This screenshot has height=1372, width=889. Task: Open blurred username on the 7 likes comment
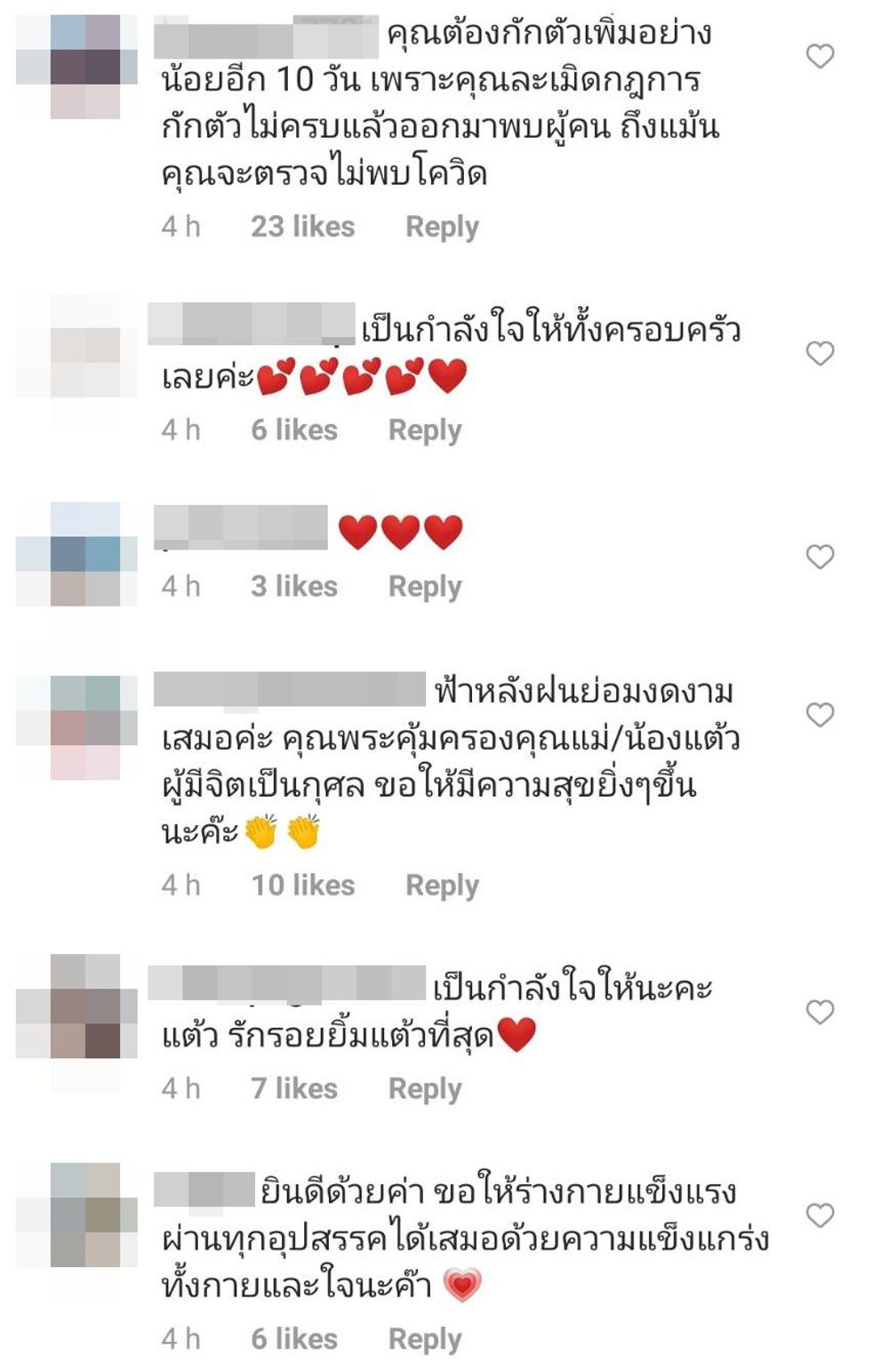point(286,983)
